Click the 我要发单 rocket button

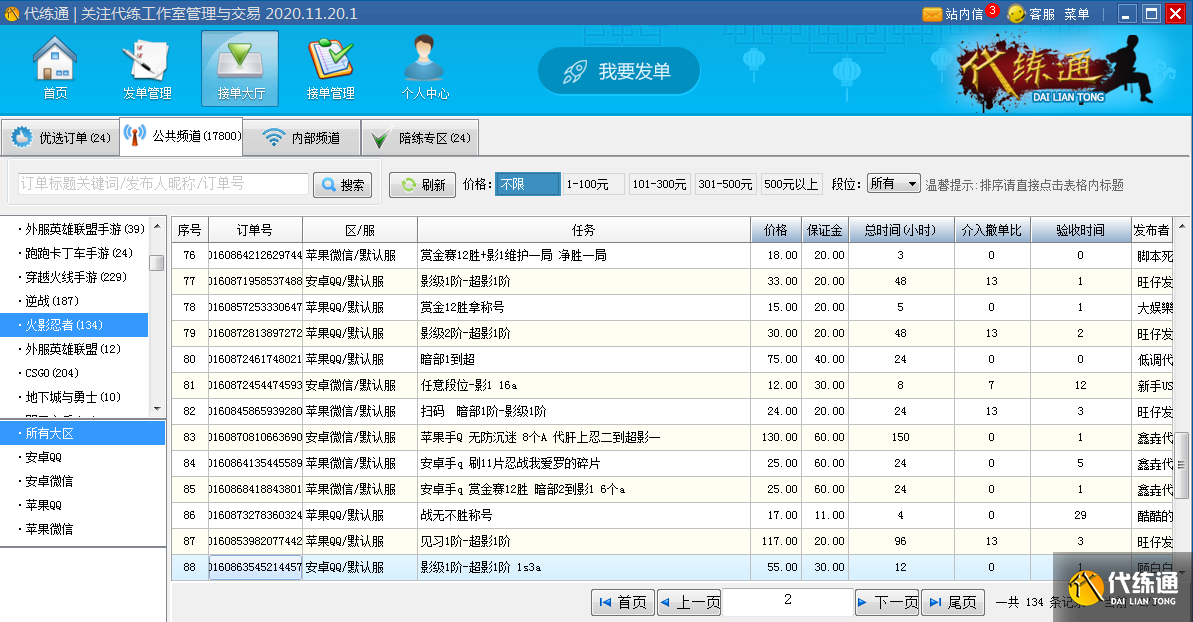619,72
